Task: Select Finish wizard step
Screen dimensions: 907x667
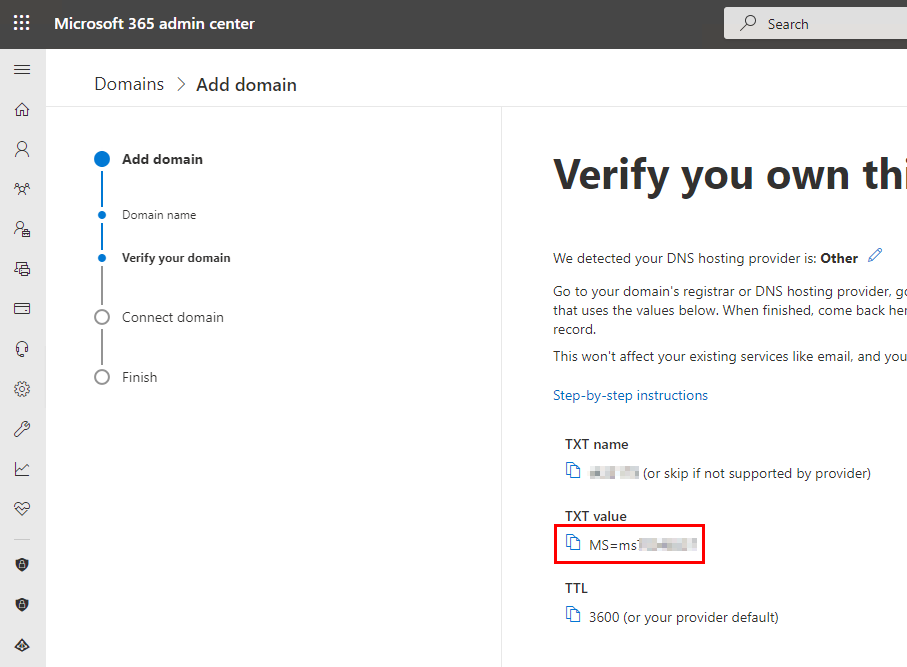Action: 139,377
